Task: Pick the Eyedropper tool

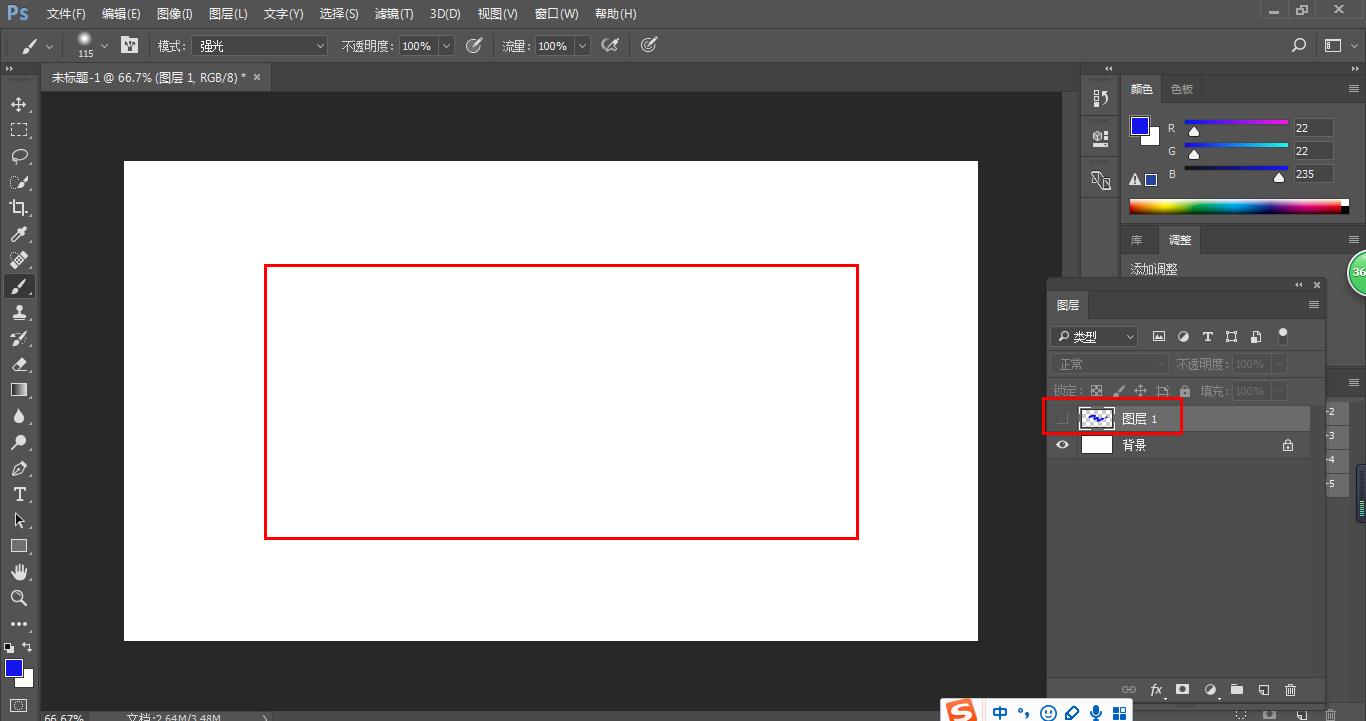Action: point(19,234)
